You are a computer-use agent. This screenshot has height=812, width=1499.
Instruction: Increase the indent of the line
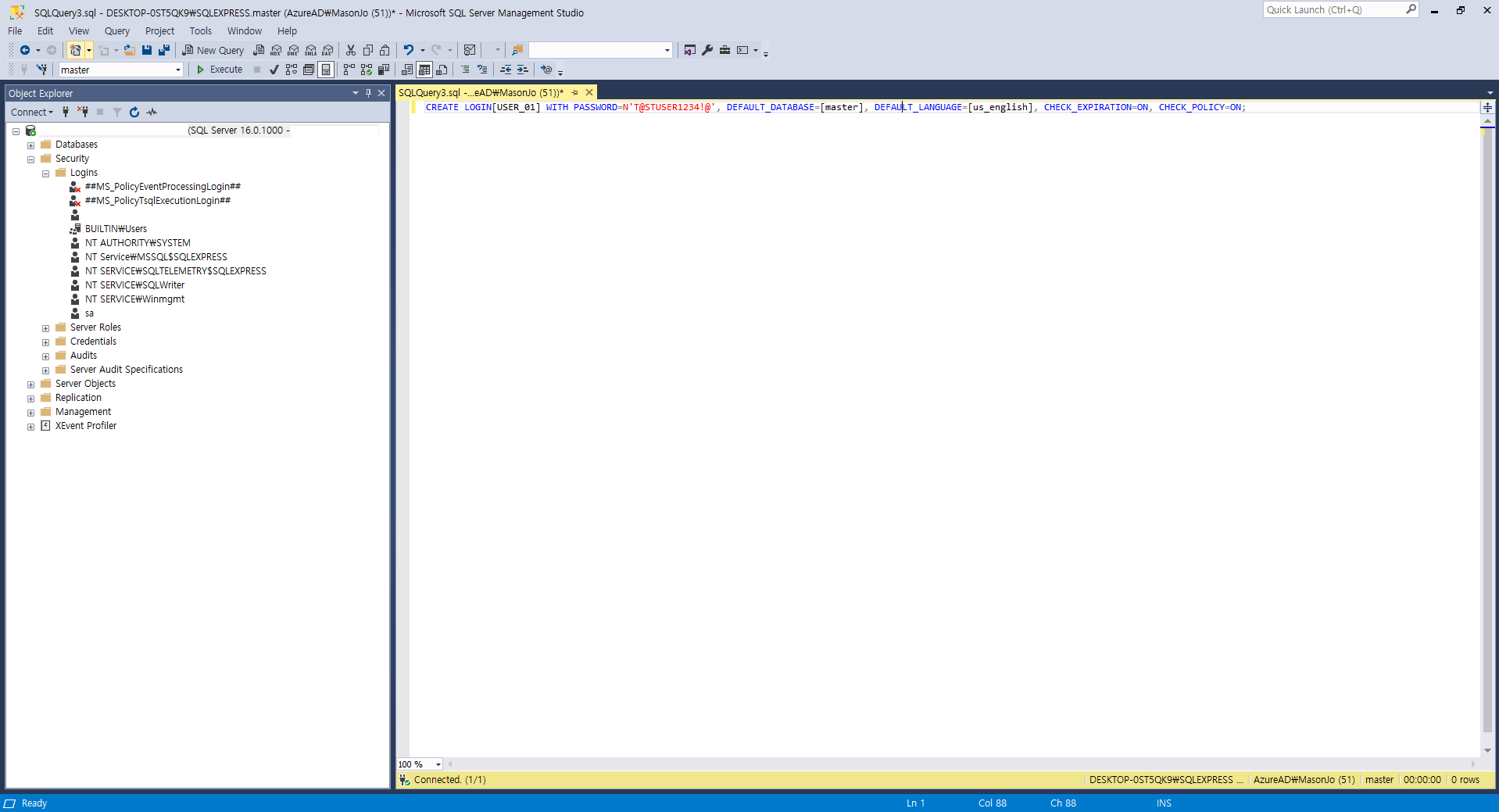click(523, 70)
